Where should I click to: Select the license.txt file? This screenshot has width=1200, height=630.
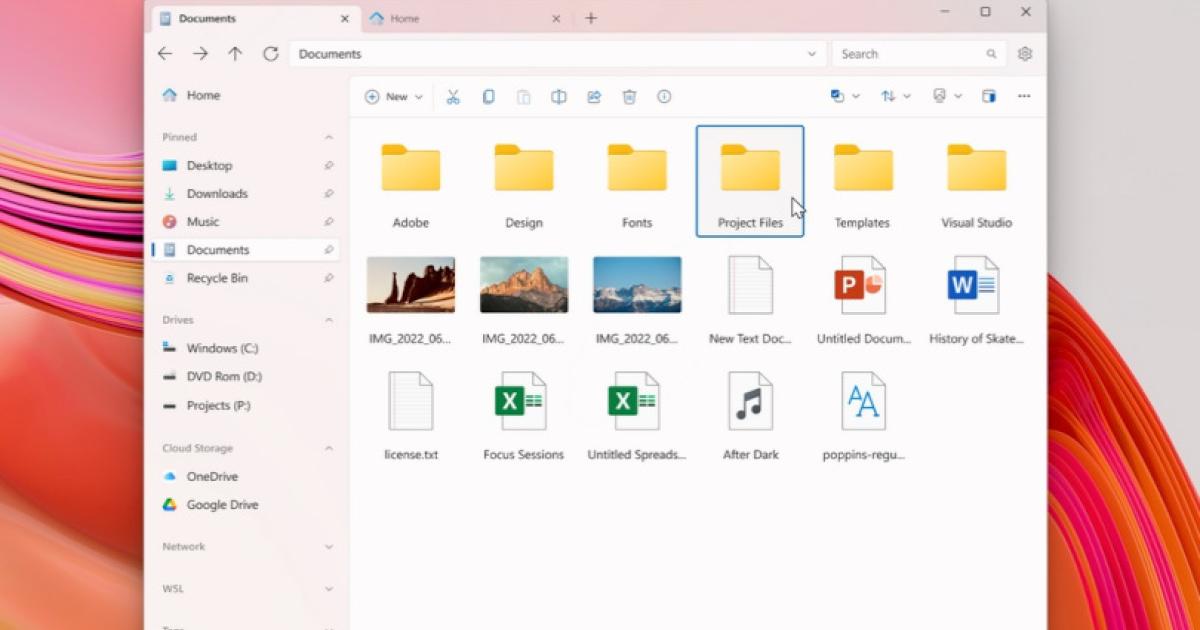[411, 415]
